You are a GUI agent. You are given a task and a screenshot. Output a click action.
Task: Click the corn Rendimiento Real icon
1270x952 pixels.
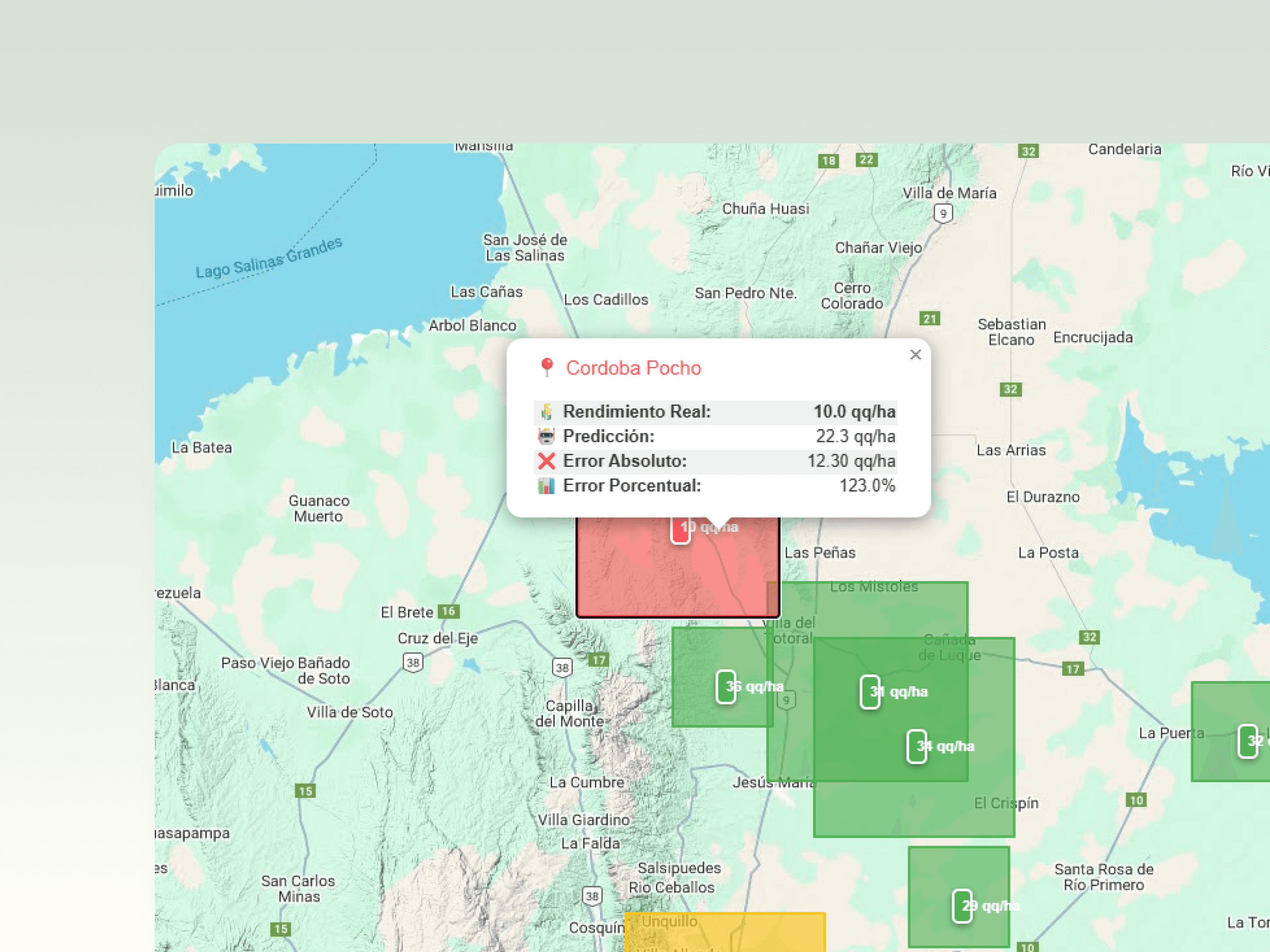(x=546, y=411)
